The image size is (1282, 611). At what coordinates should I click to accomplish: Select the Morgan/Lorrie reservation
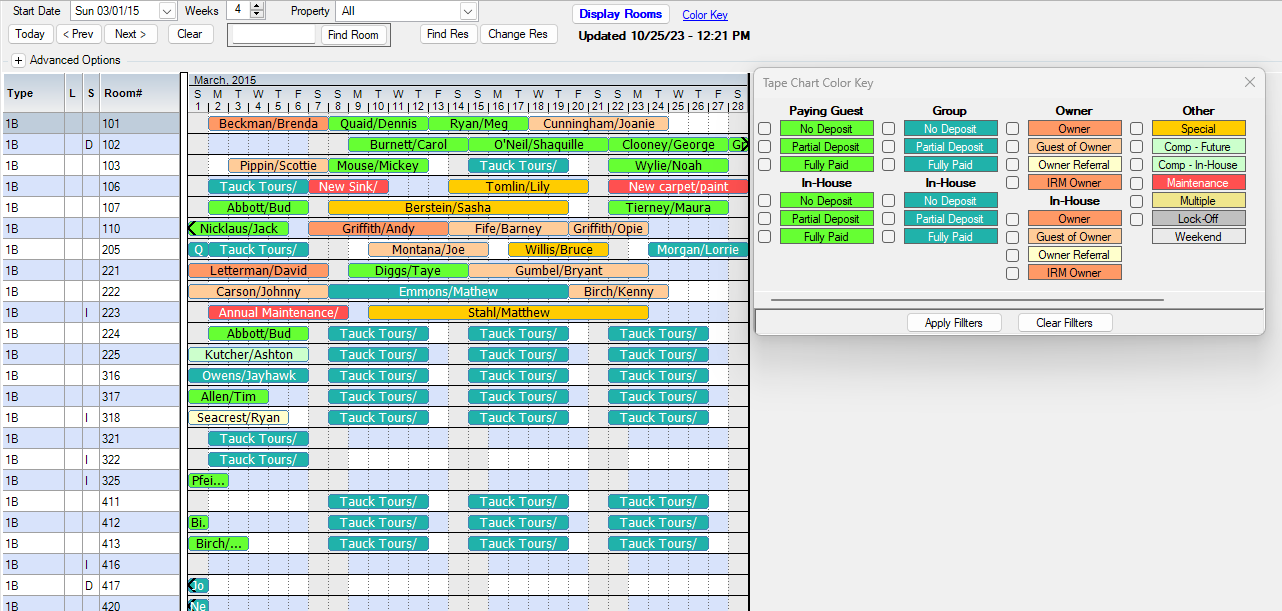pos(698,250)
